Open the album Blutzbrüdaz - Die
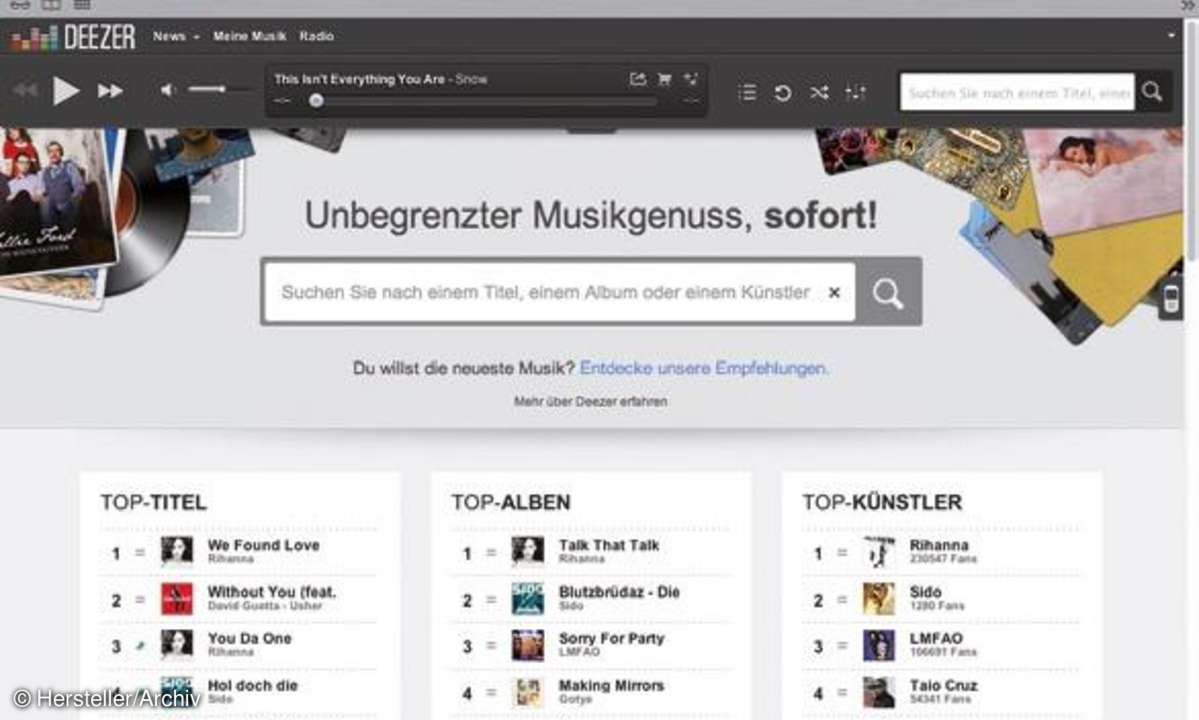Image resolution: width=1199 pixels, height=720 pixels. 619,592
